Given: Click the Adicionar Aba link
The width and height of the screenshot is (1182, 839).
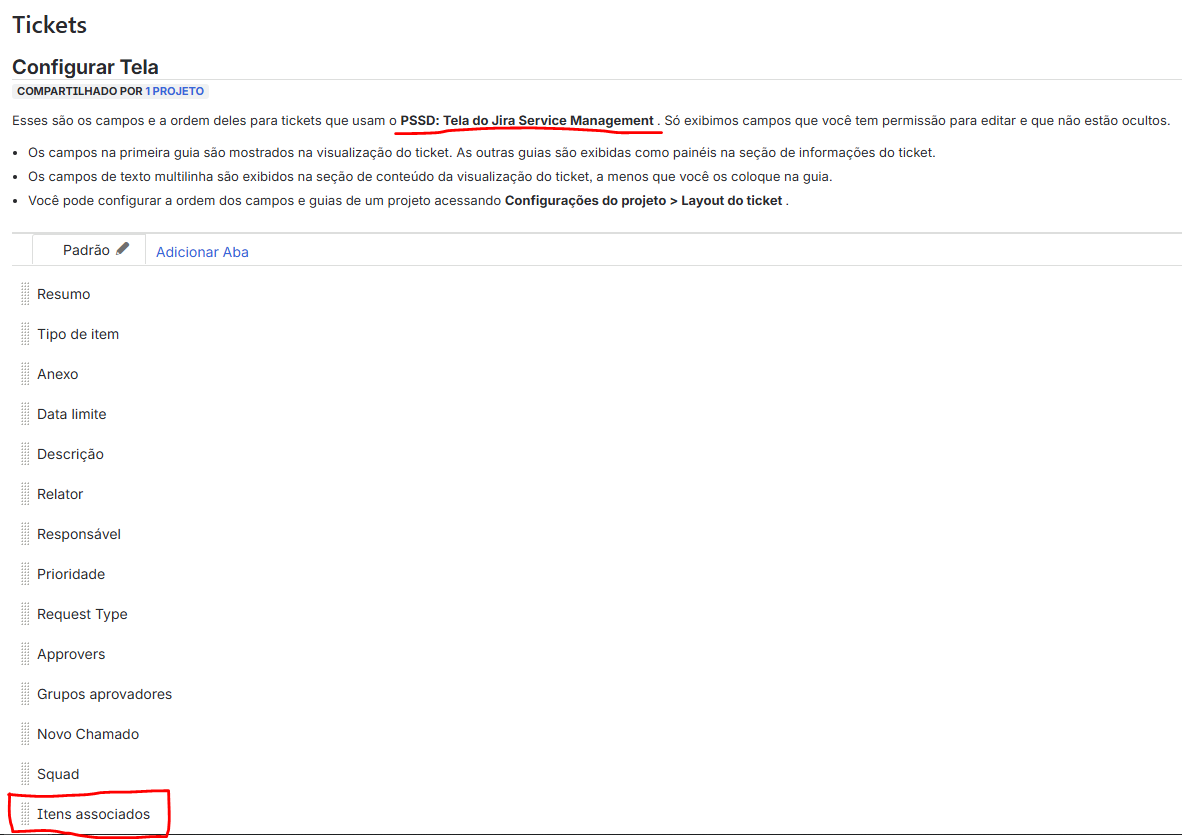Looking at the screenshot, I should (x=202, y=252).
